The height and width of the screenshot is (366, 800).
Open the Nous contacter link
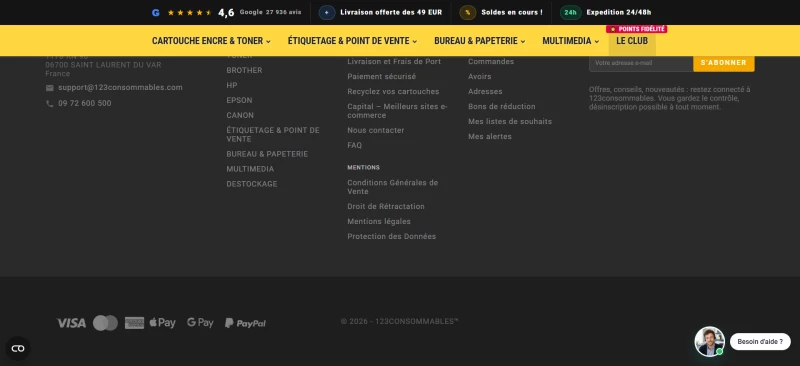376,130
